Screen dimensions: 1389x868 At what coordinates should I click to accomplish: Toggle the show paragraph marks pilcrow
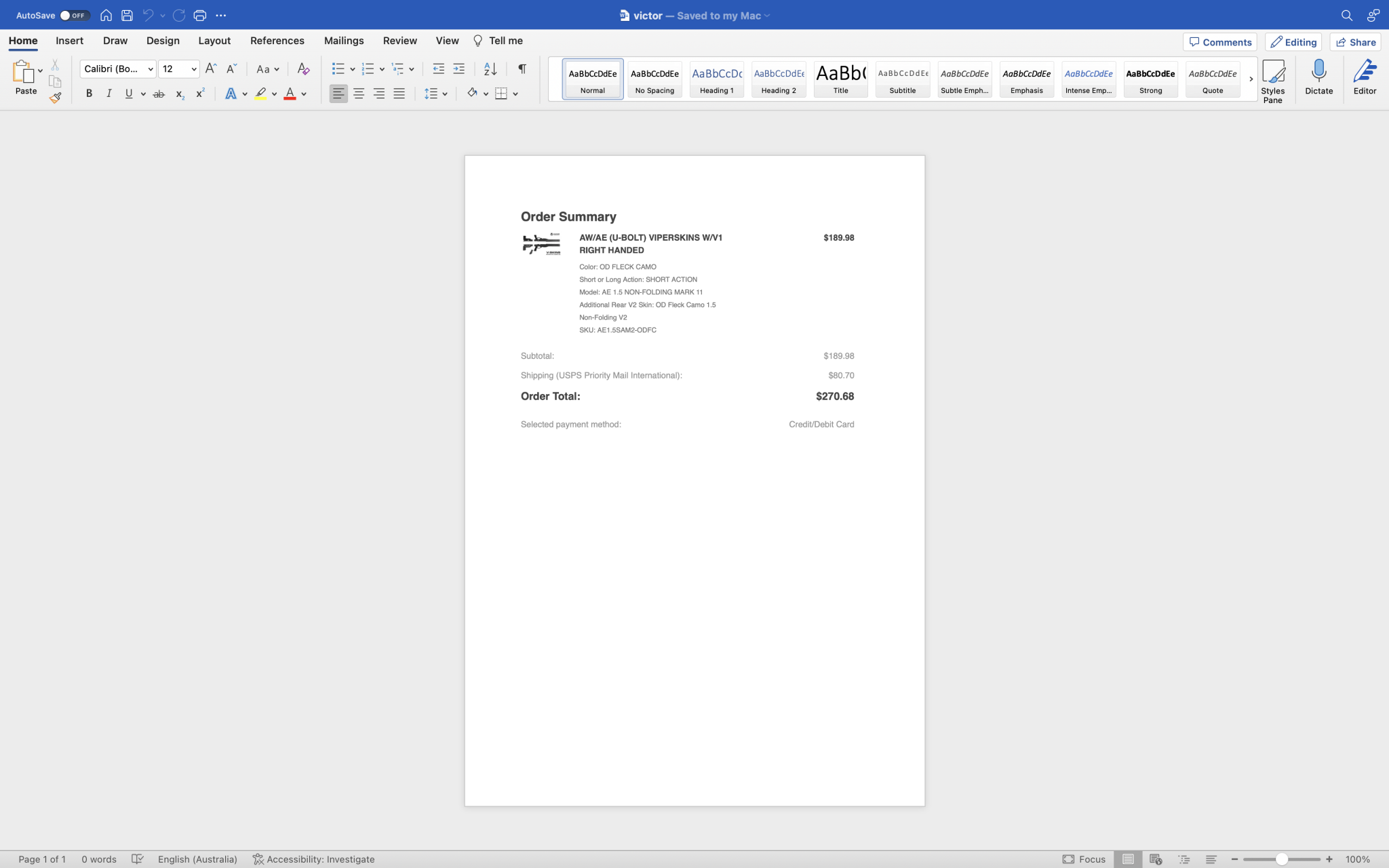tap(522, 68)
